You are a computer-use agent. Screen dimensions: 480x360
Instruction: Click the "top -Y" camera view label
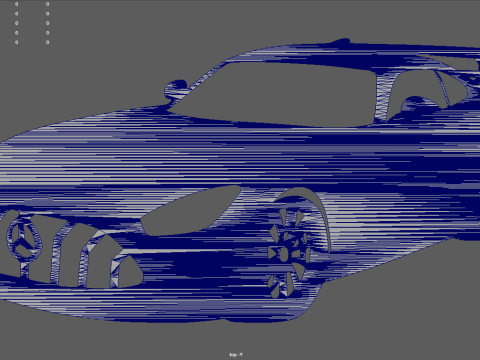point(236,354)
